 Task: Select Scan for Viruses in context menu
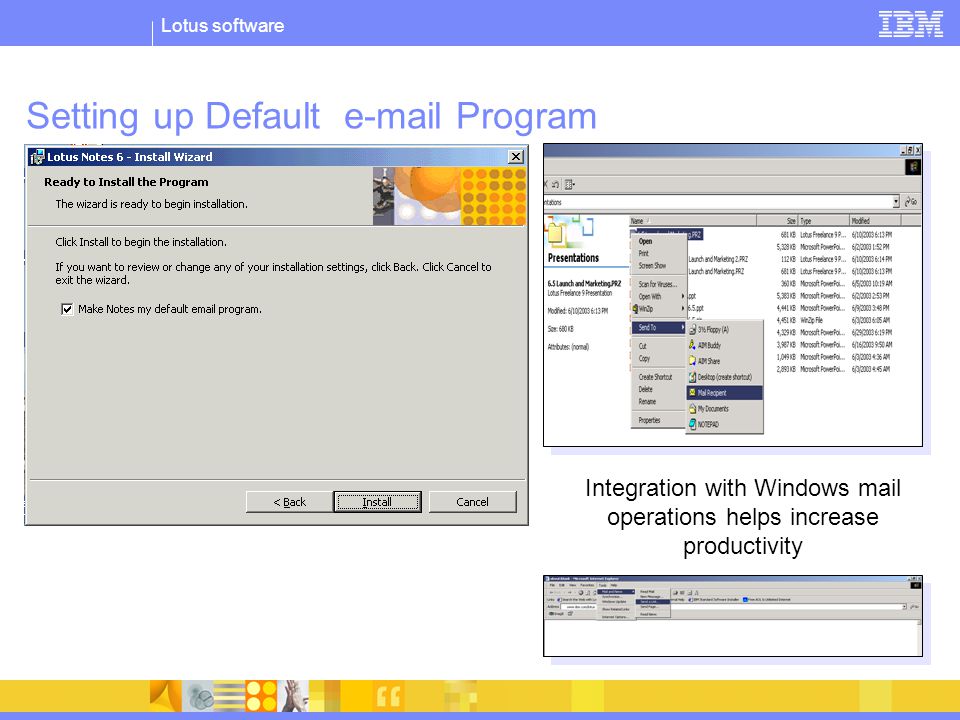658,284
